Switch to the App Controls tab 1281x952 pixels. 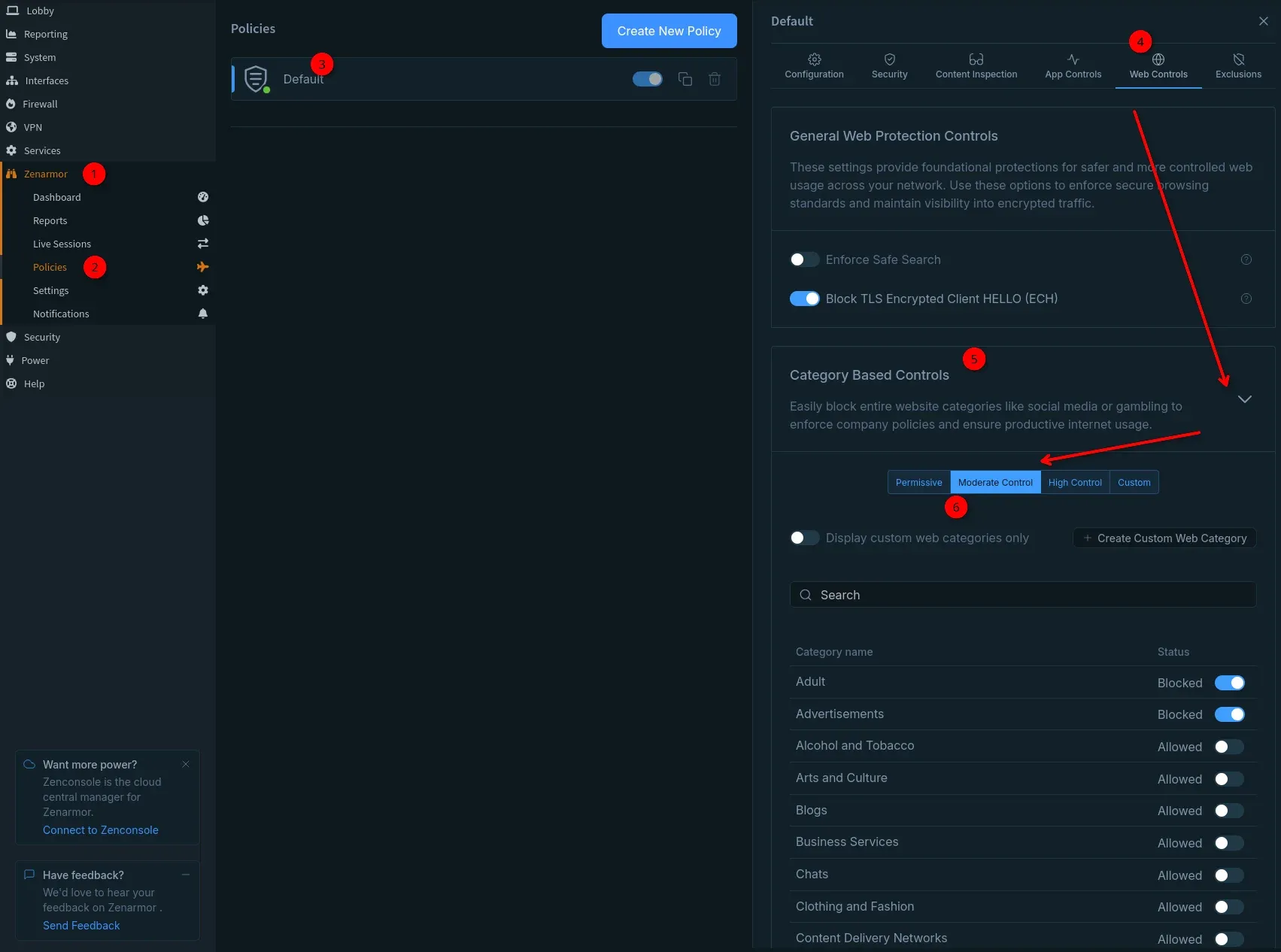(x=1073, y=66)
